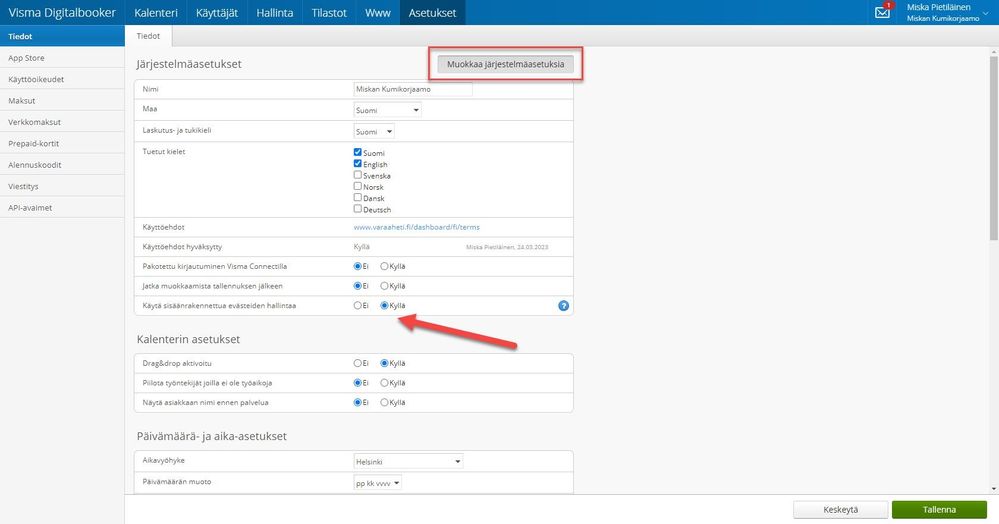Viewport: 999px width, 524px height.
Task: Open the mail notifications envelope icon
Action: click(x=882, y=12)
